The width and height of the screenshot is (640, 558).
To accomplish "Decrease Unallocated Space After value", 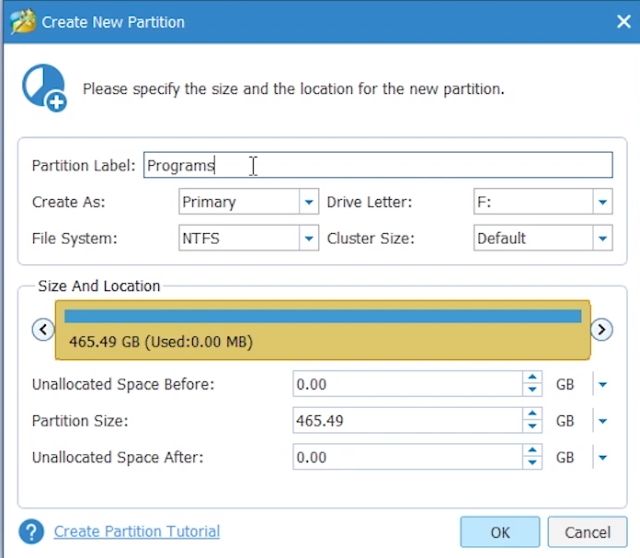I will pos(532,463).
